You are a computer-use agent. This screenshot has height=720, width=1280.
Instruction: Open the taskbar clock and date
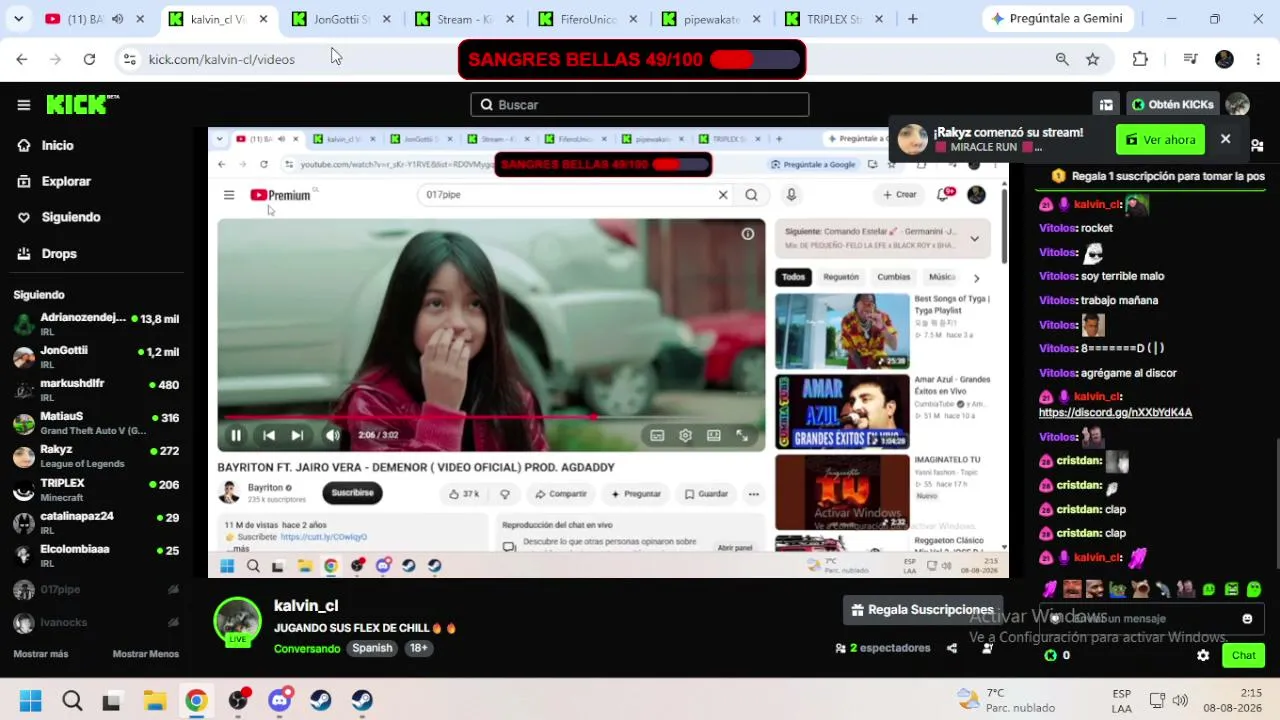(x=1235, y=700)
